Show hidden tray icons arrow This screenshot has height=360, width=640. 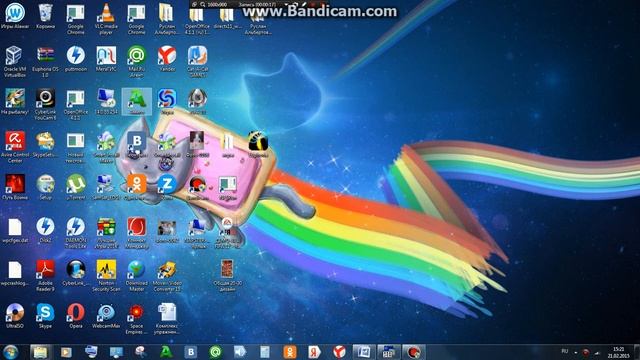tap(576, 352)
